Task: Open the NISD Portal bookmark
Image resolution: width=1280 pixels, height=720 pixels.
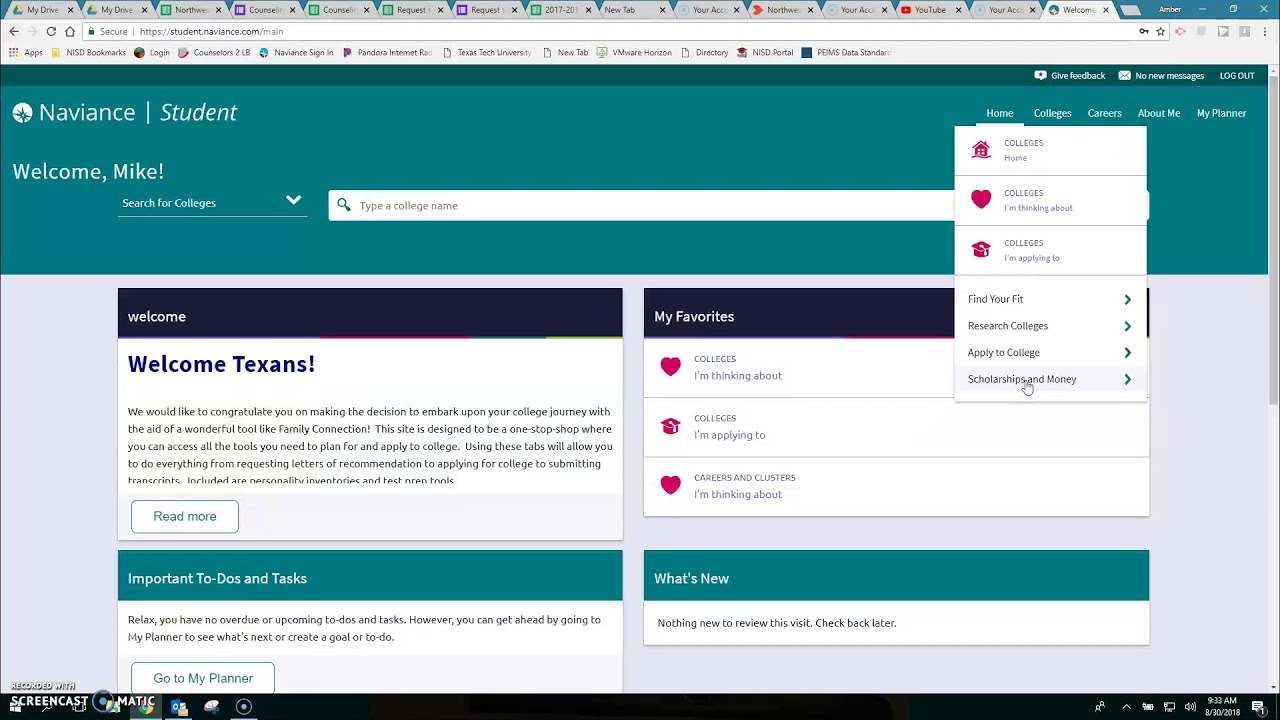Action: (765, 52)
